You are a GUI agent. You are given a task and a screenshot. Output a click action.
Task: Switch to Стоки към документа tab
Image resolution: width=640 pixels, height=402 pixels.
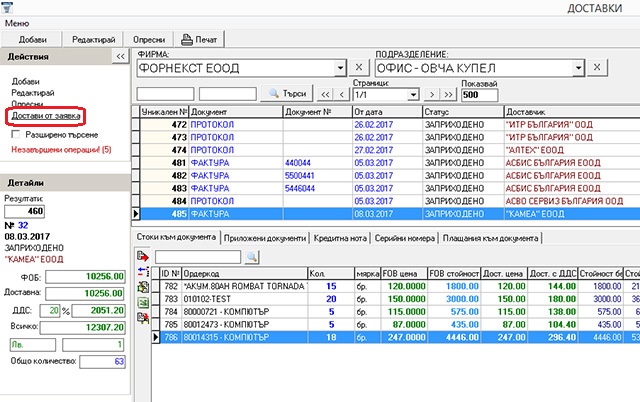pyautogui.click(x=176, y=237)
